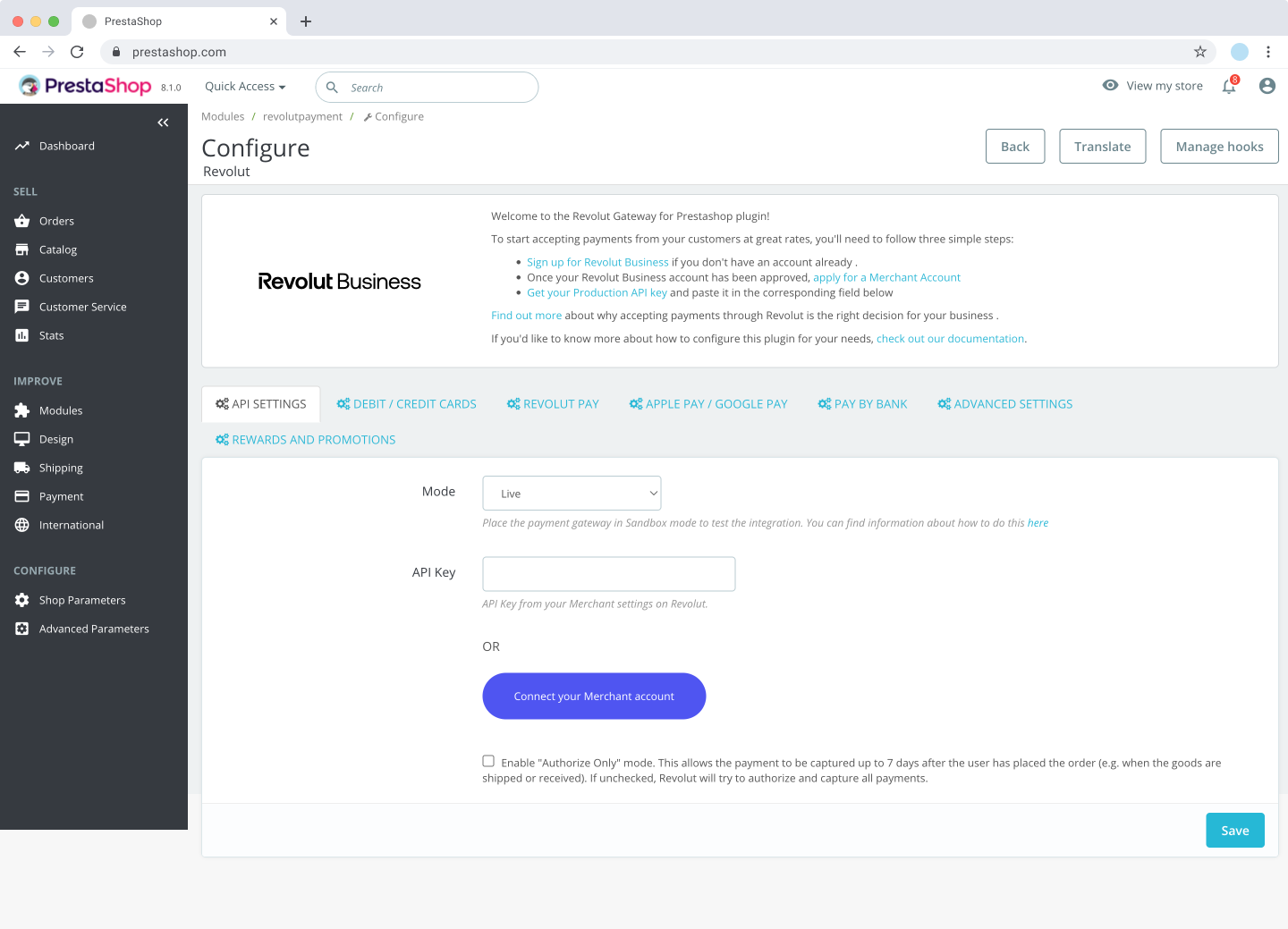The width and height of the screenshot is (1288, 929).
Task: Switch to Advanced Settings tab
Action: pyautogui.click(x=1005, y=404)
